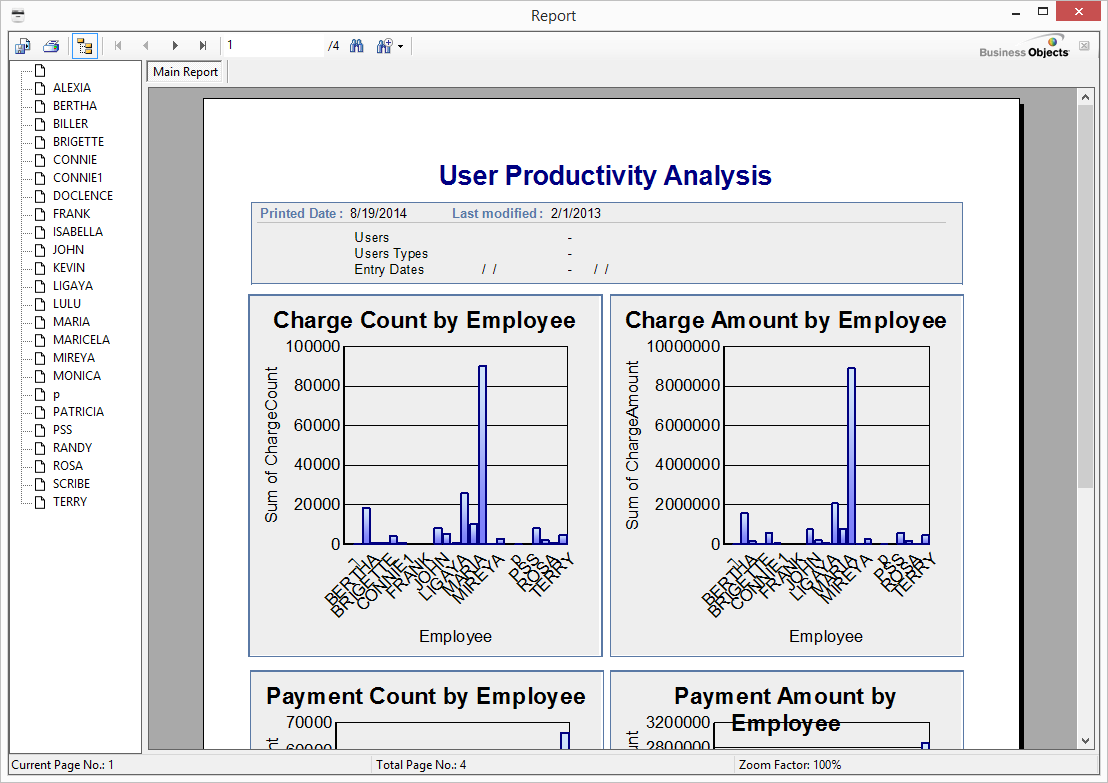Select JOHN in the group tree

pyautogui.click(x=68, y=250)
